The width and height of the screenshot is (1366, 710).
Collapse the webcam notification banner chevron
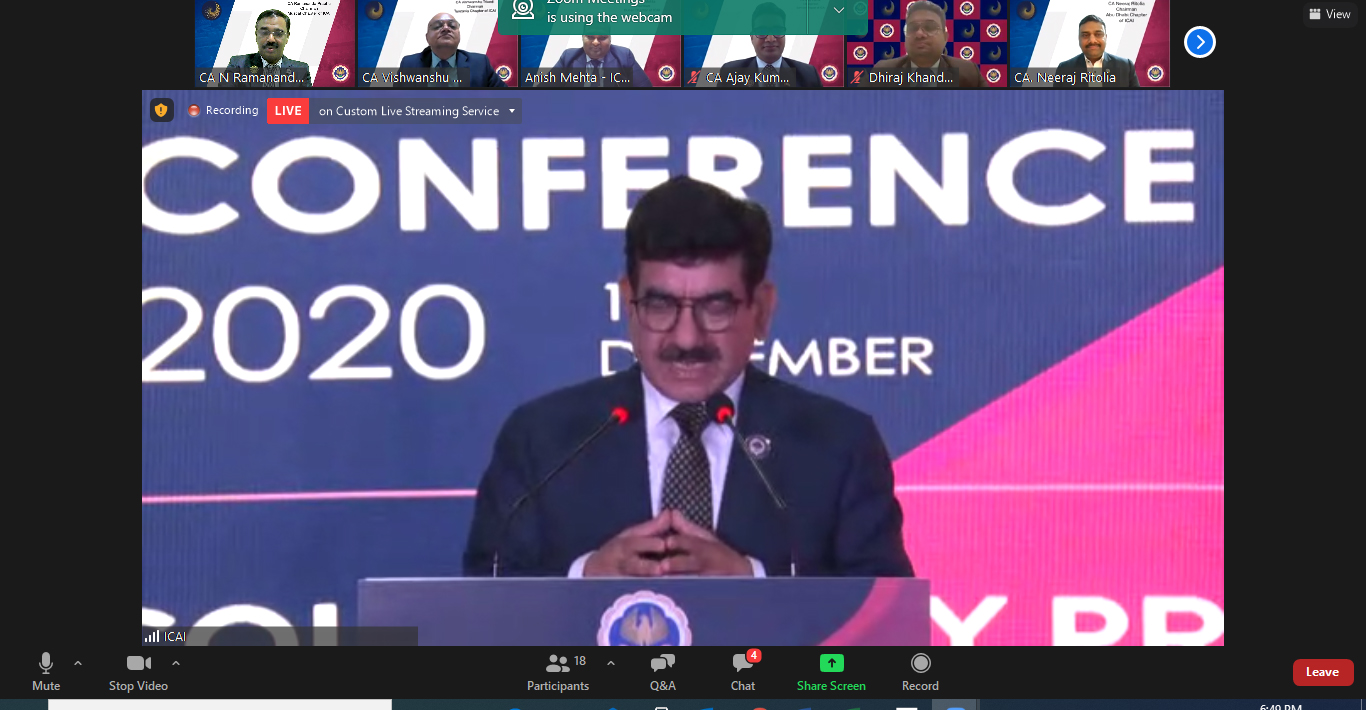coord(839,10)
